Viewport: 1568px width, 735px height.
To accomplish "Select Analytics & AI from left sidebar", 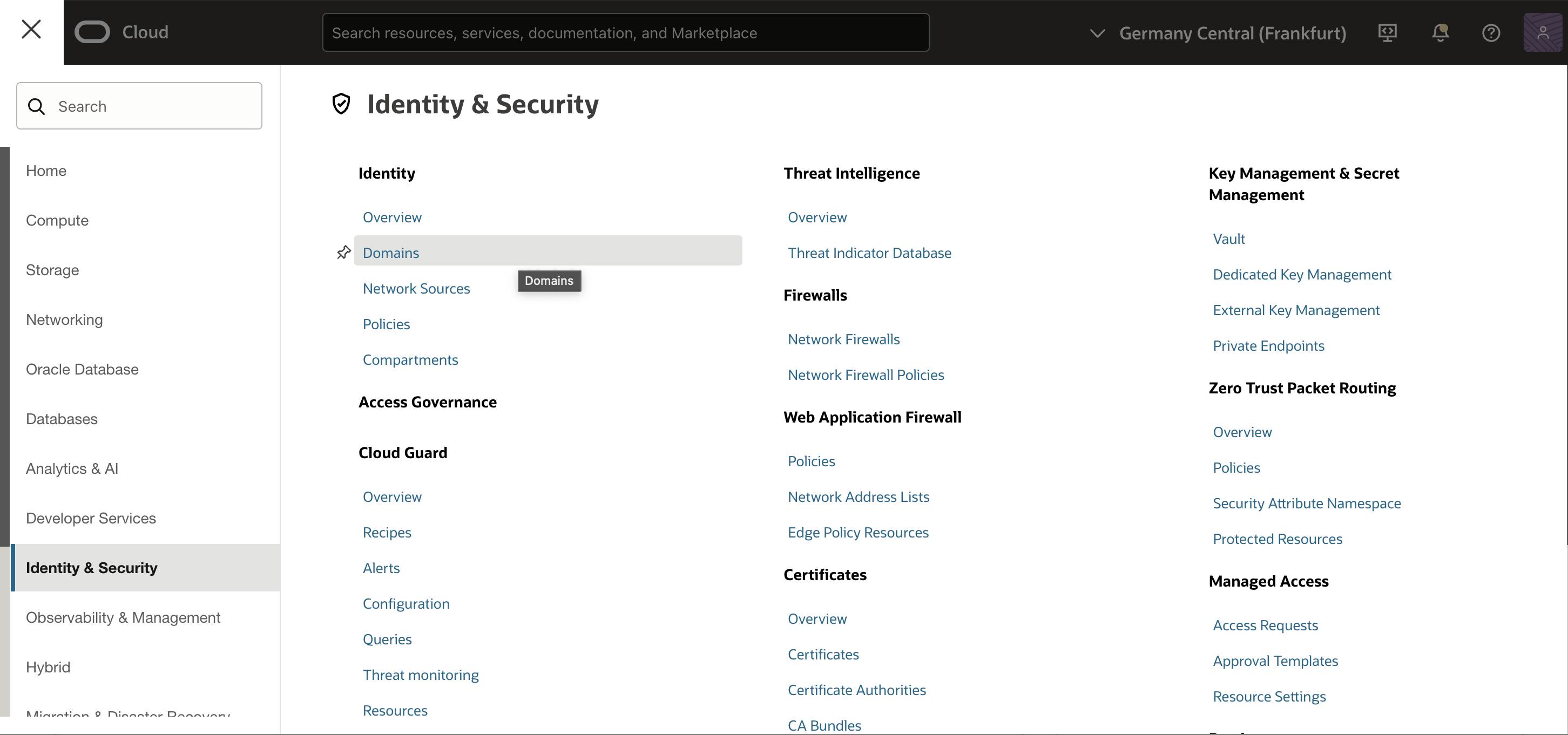I will [72, 468].
